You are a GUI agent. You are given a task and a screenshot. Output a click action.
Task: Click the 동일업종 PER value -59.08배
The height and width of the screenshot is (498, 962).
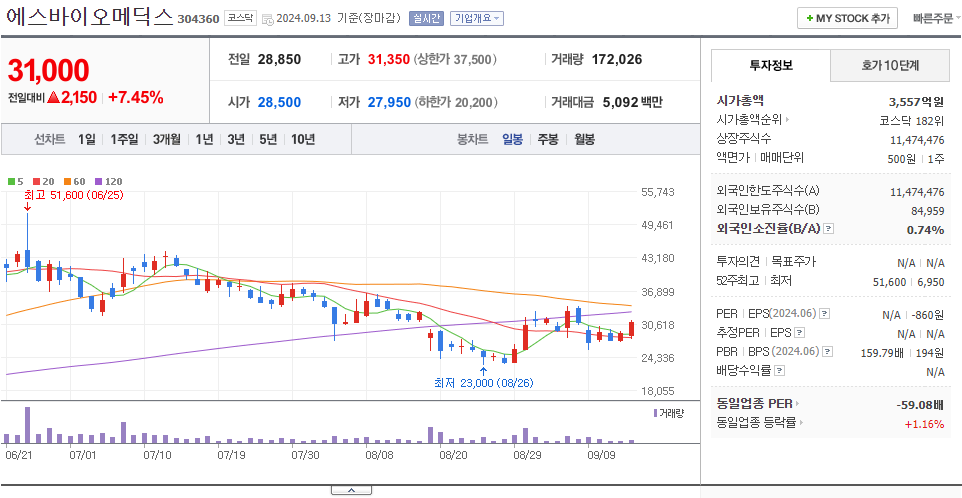tap(920, 404)
